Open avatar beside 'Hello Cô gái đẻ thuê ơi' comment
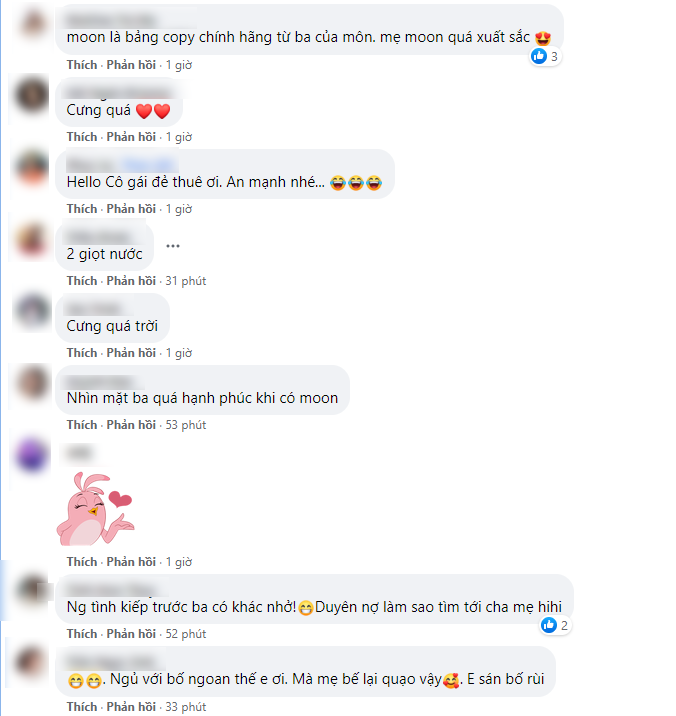 point(32,168)
